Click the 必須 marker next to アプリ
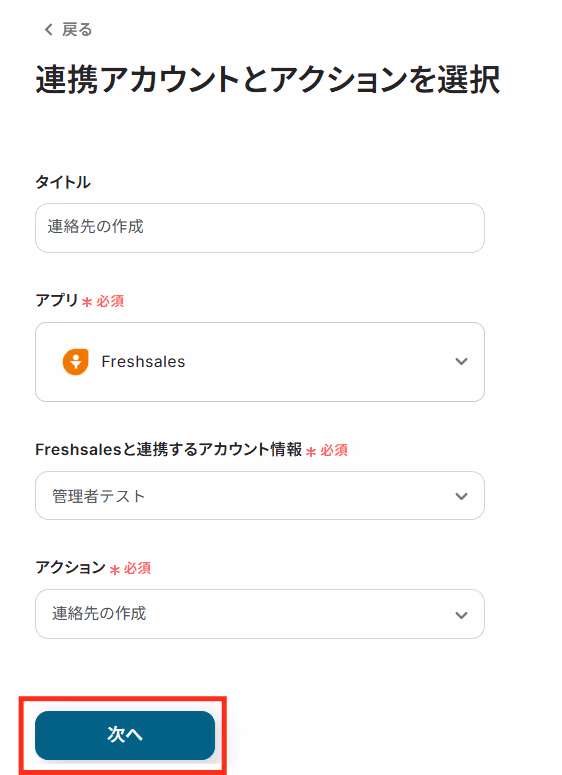562x775 pixels. (x=110, y=301)
